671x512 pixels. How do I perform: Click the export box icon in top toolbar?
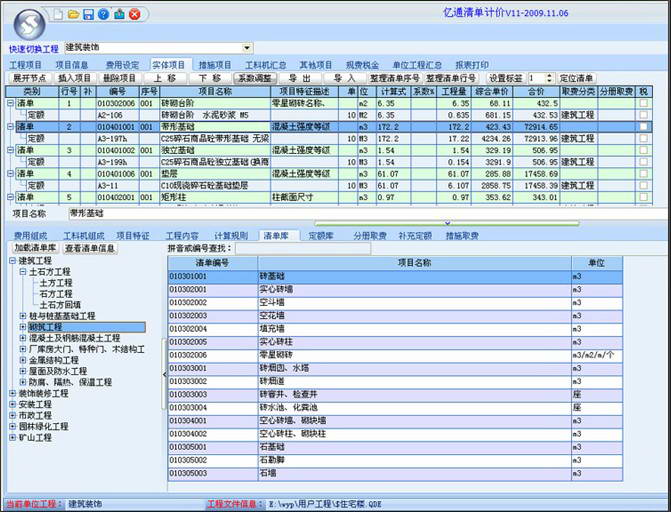(119, 14)
